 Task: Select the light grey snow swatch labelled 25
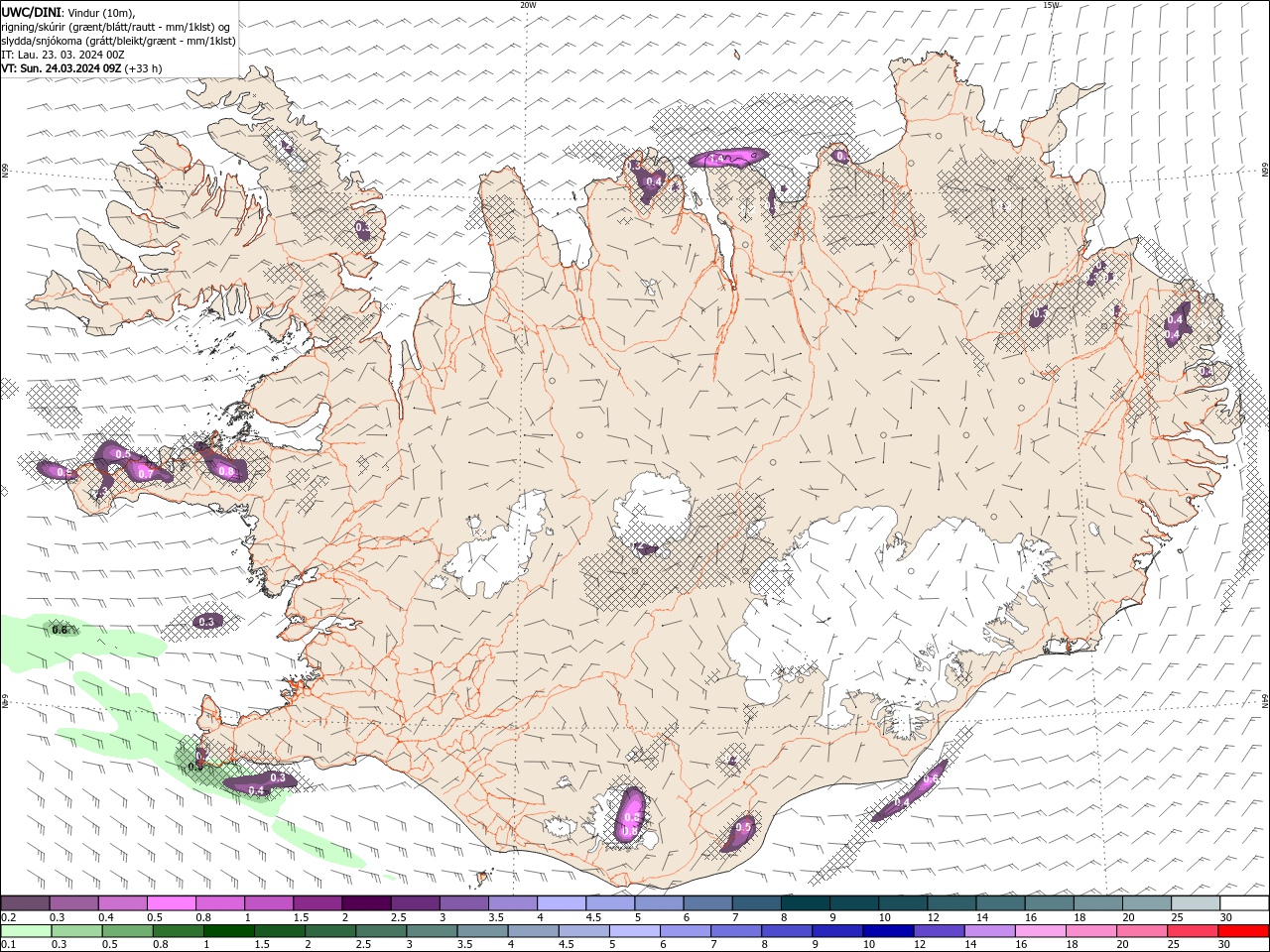pyautogui.click(x=1196, y=903)
